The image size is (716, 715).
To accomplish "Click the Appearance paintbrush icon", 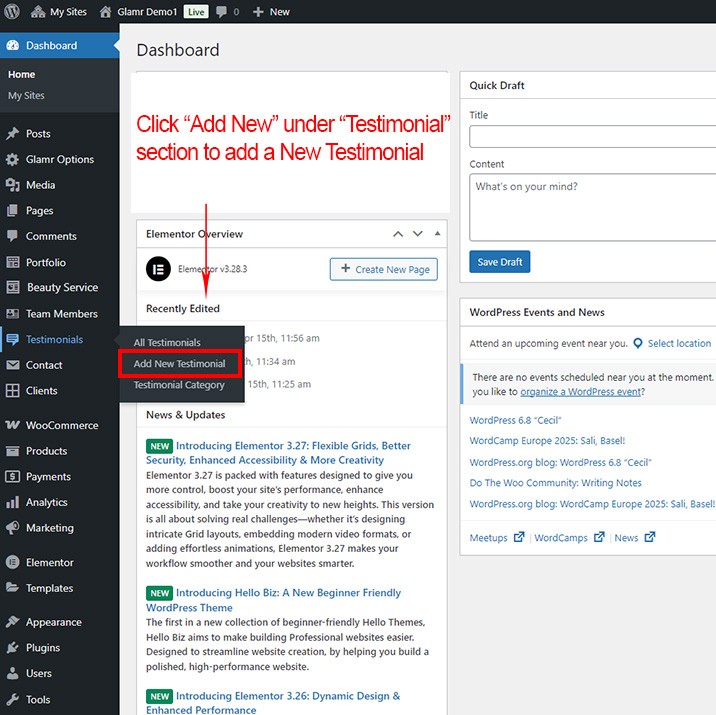I will 13,622.
